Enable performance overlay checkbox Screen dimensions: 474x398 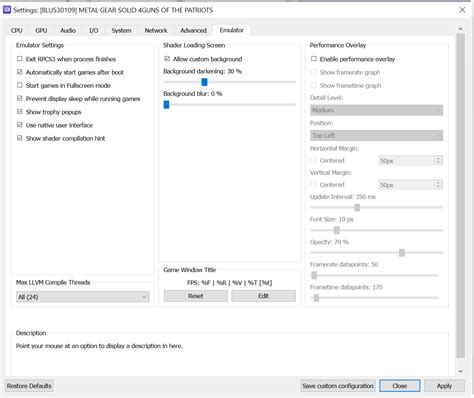tap(314, 59)
